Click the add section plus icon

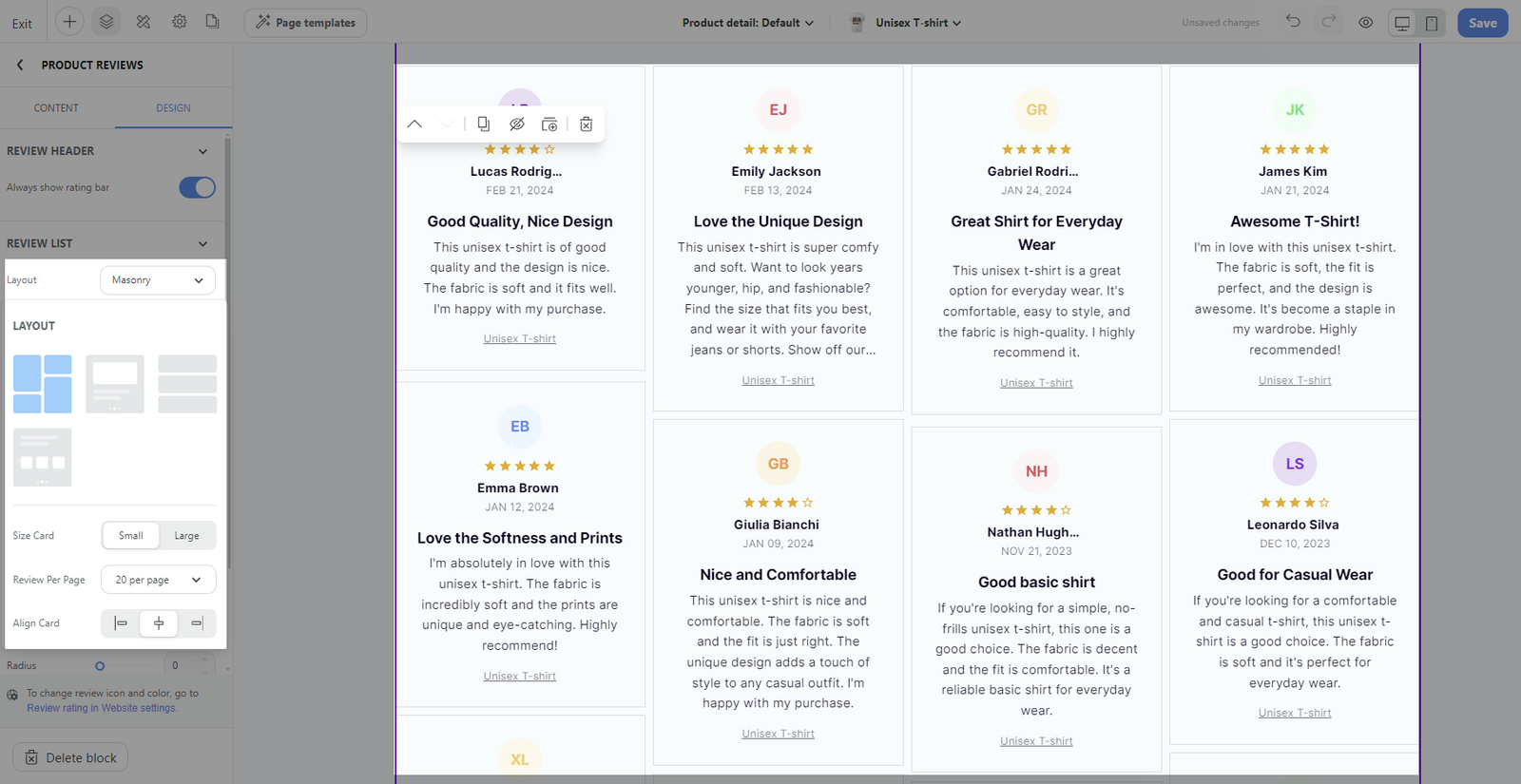click(69, 22)
